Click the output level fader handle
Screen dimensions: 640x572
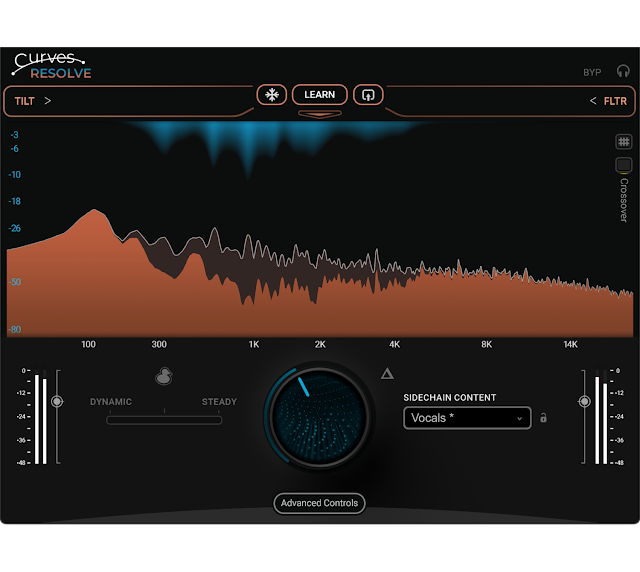coord(584,401)
